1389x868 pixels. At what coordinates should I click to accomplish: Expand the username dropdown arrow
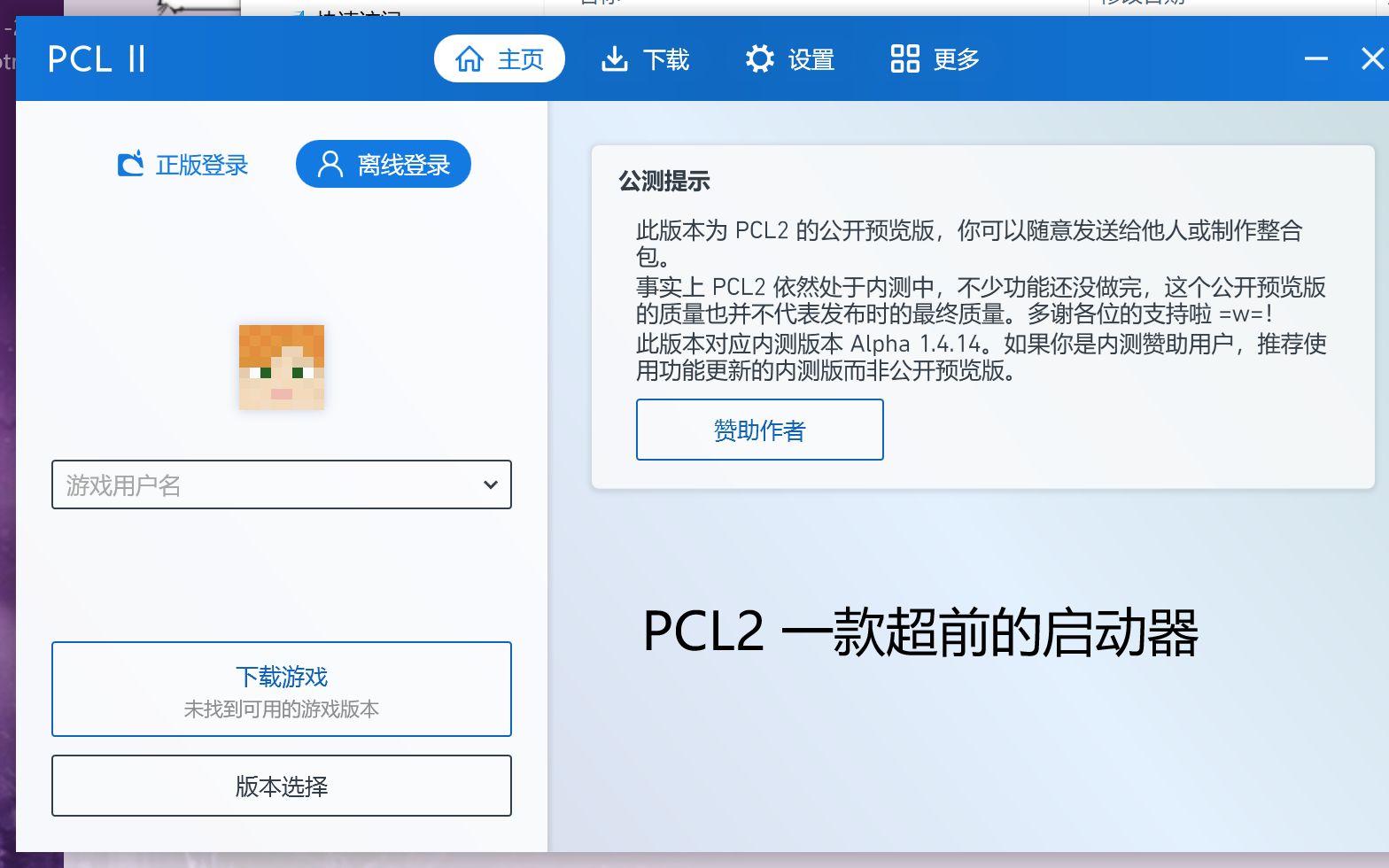point(490,484)
